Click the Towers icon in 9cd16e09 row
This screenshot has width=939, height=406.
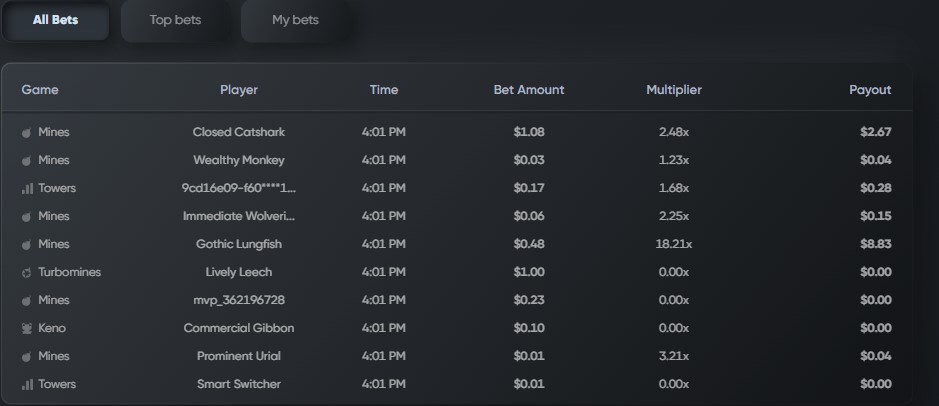27,189
